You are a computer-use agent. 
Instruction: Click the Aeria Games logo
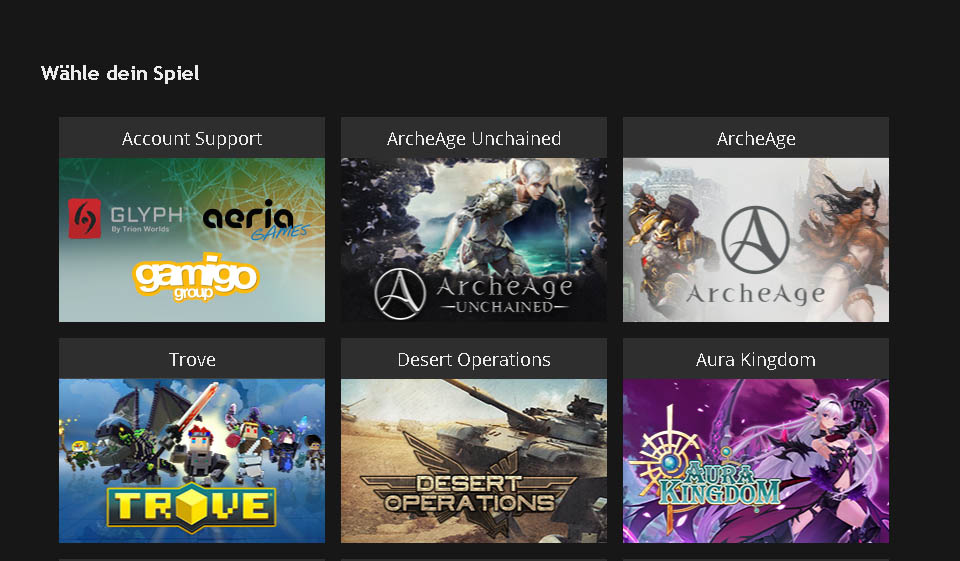(255, 219)
